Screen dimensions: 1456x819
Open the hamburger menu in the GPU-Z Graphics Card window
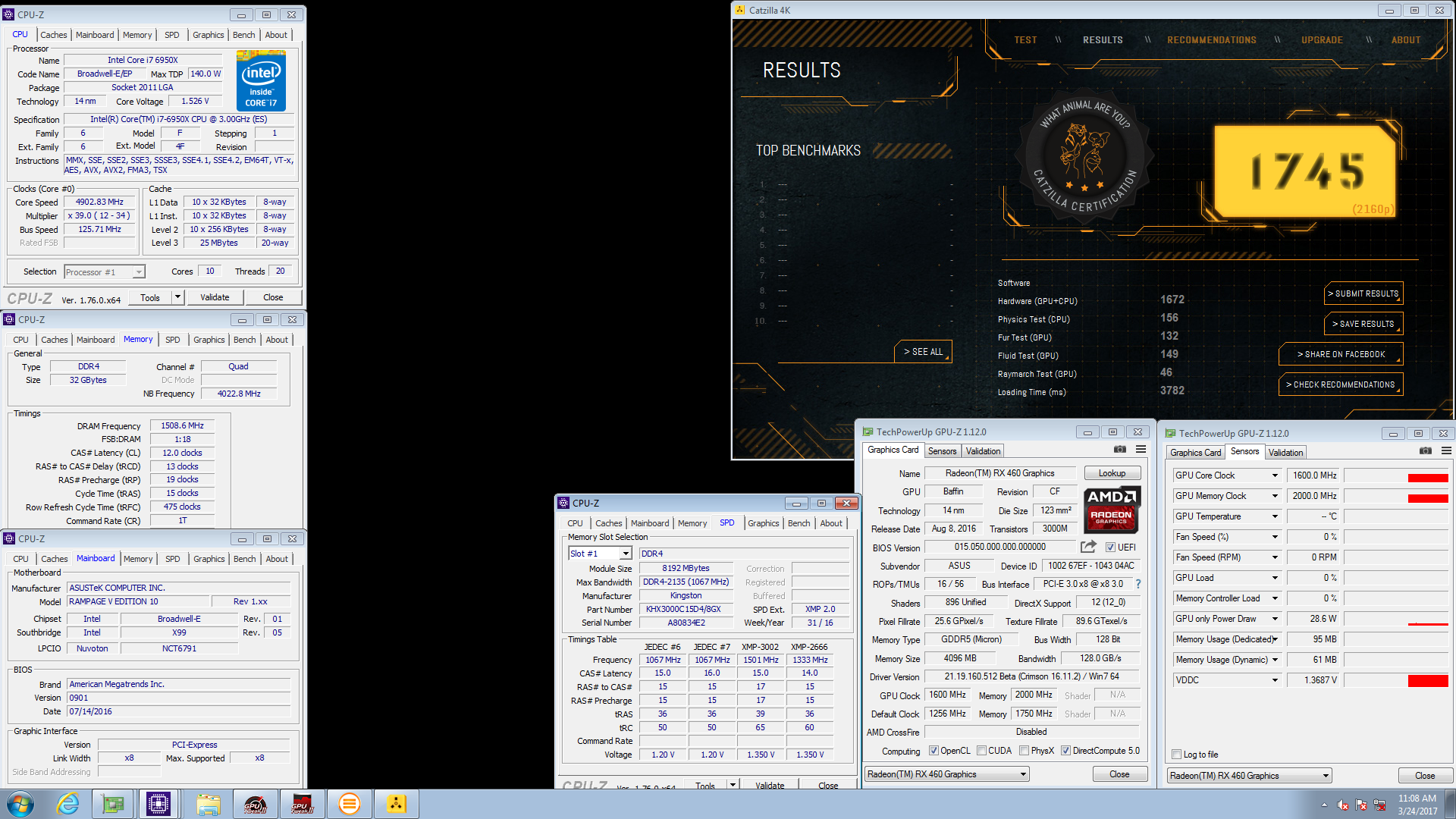coord(1141,450)
